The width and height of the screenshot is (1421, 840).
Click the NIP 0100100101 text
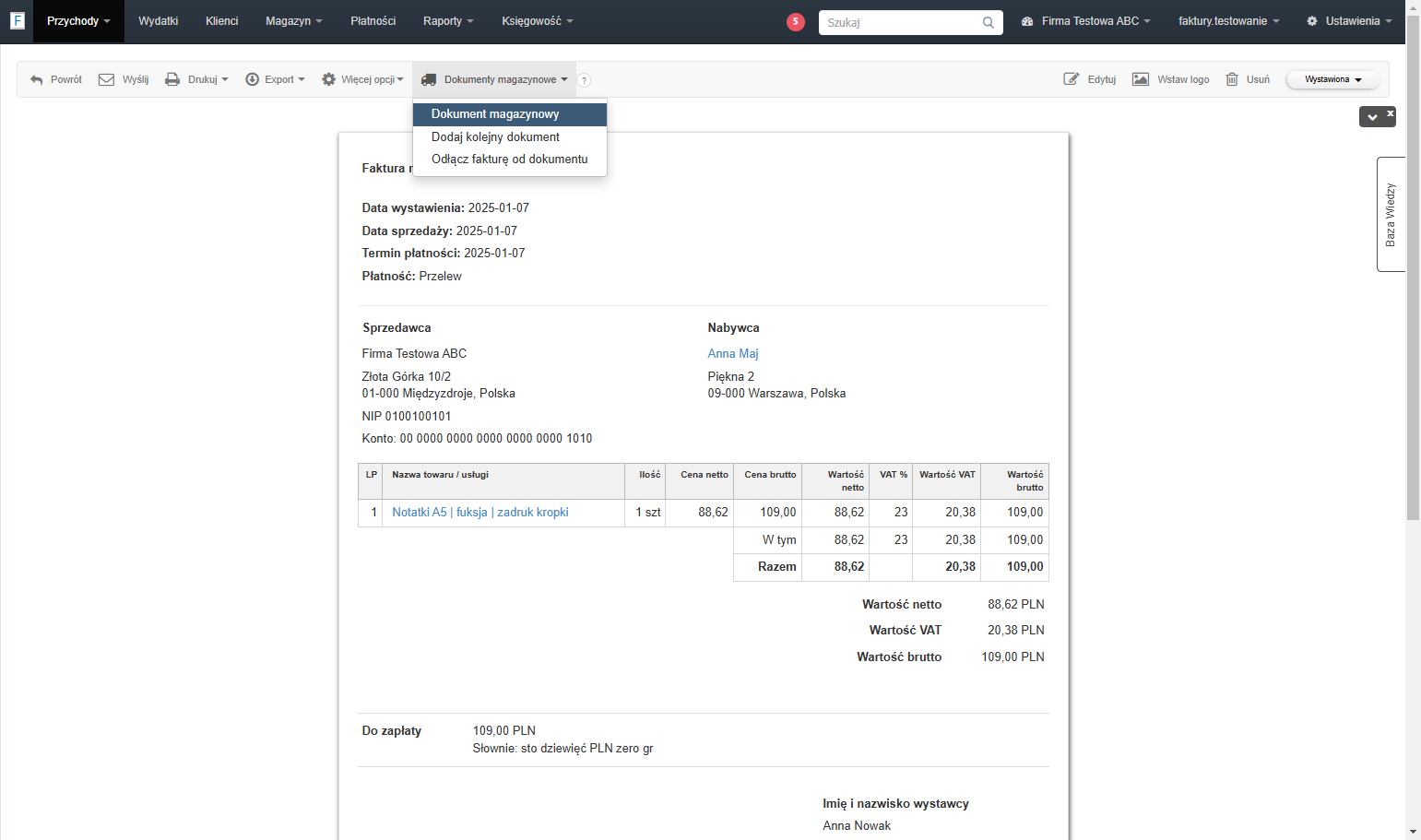click(407, 417)
